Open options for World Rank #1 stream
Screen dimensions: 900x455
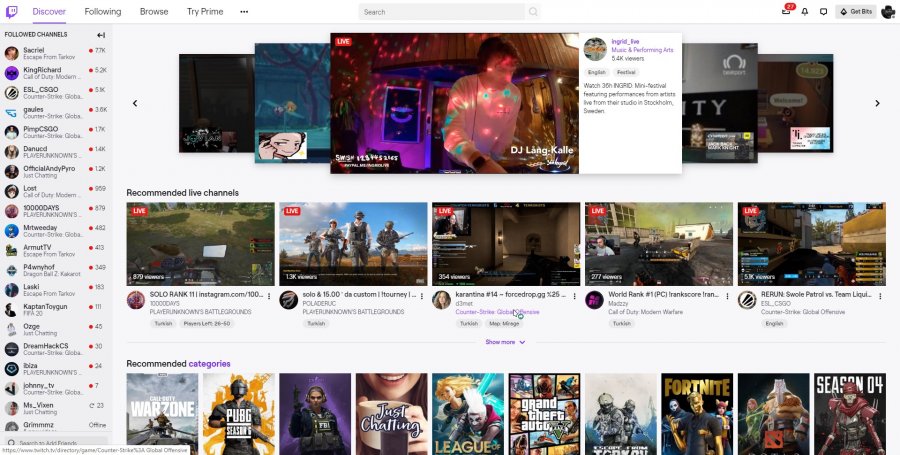(727, 296)
